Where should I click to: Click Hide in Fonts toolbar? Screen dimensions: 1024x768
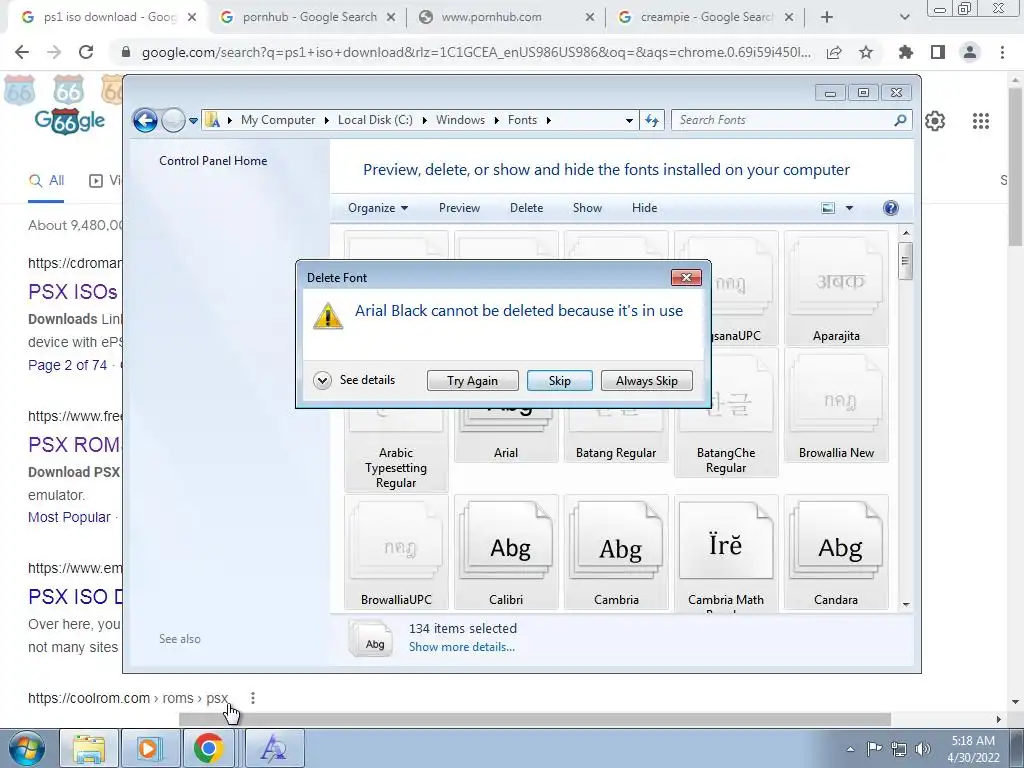(645, 208)
